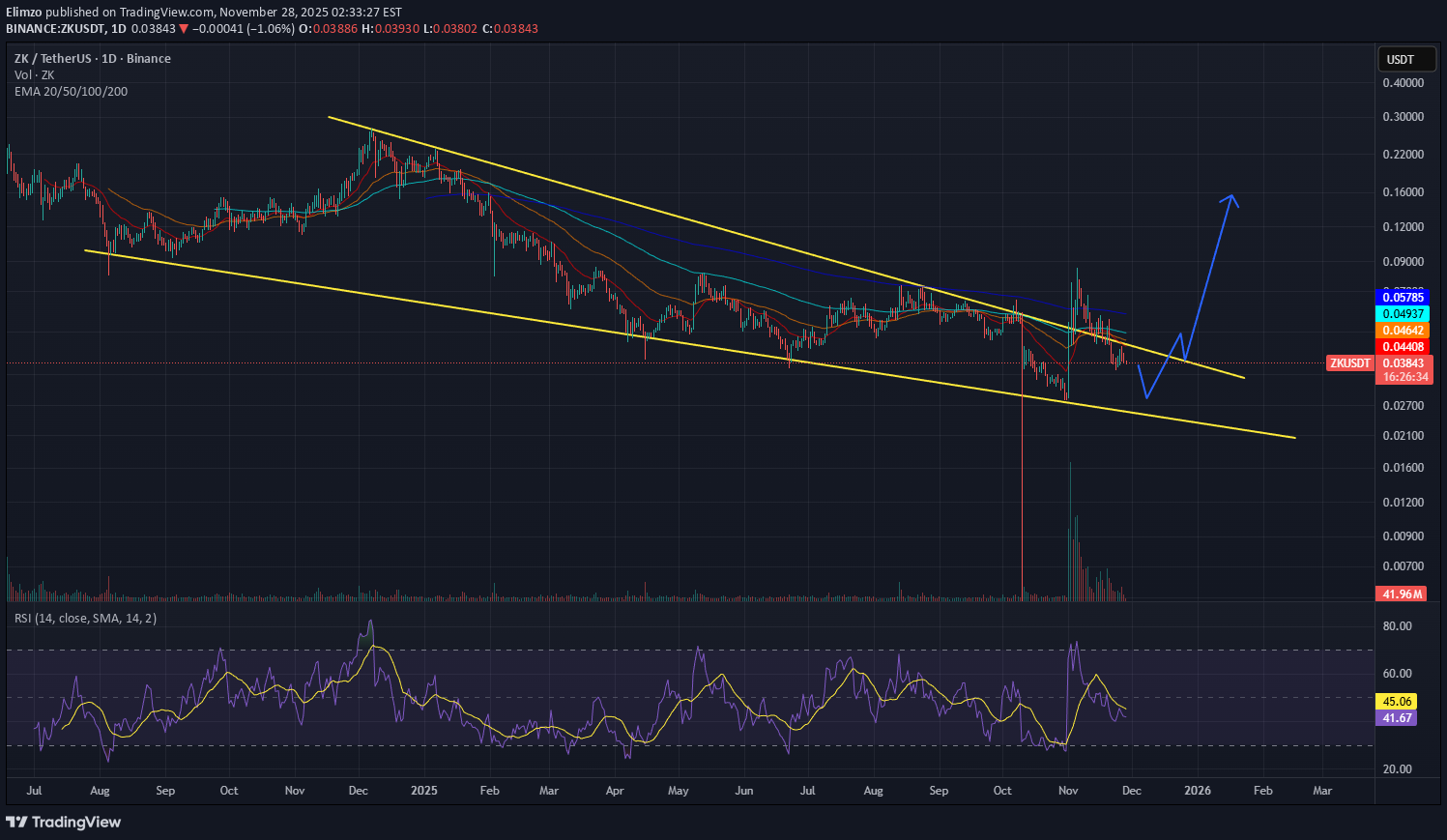Select the ZKUSDT last price label
This screenshot has height=840, width=1447.
coord(1350,363)
